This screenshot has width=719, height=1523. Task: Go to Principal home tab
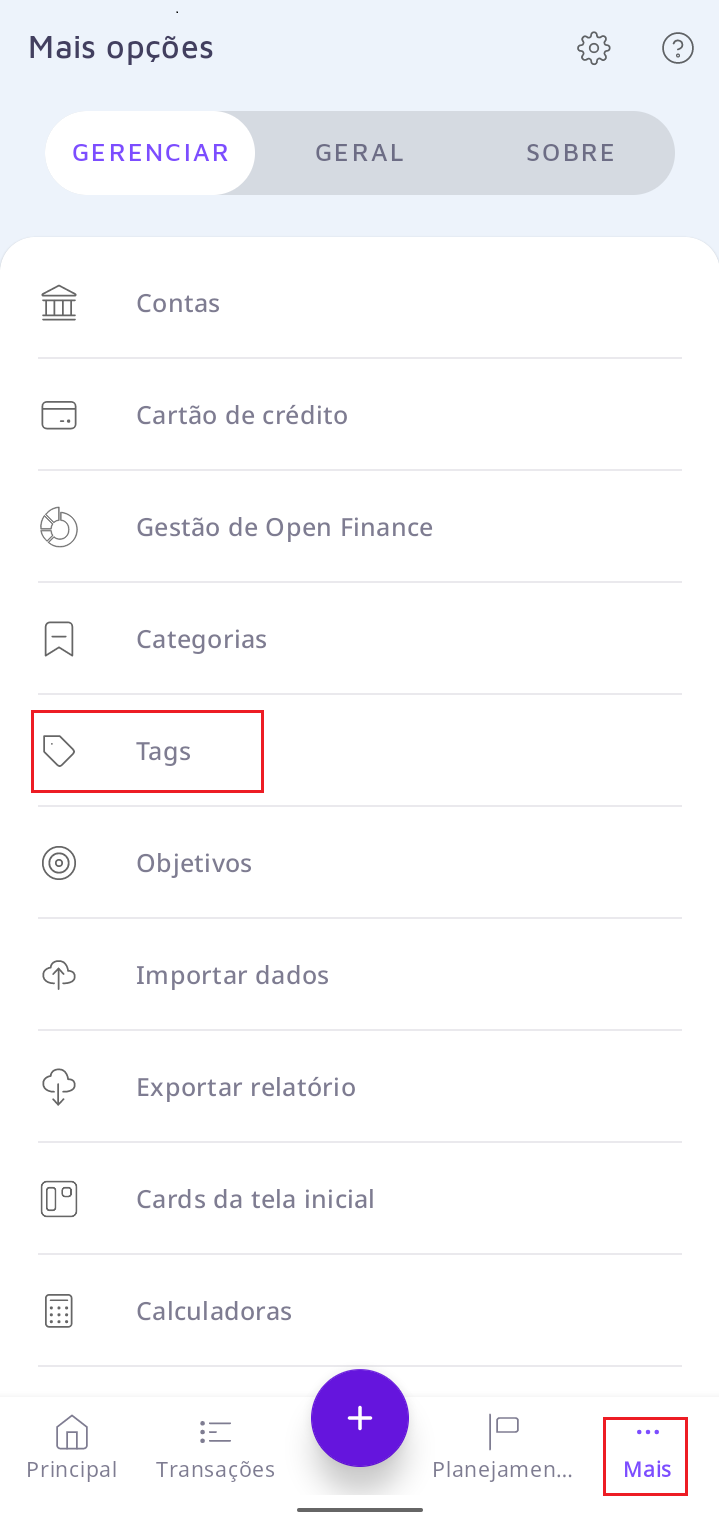pos(72,1446)
